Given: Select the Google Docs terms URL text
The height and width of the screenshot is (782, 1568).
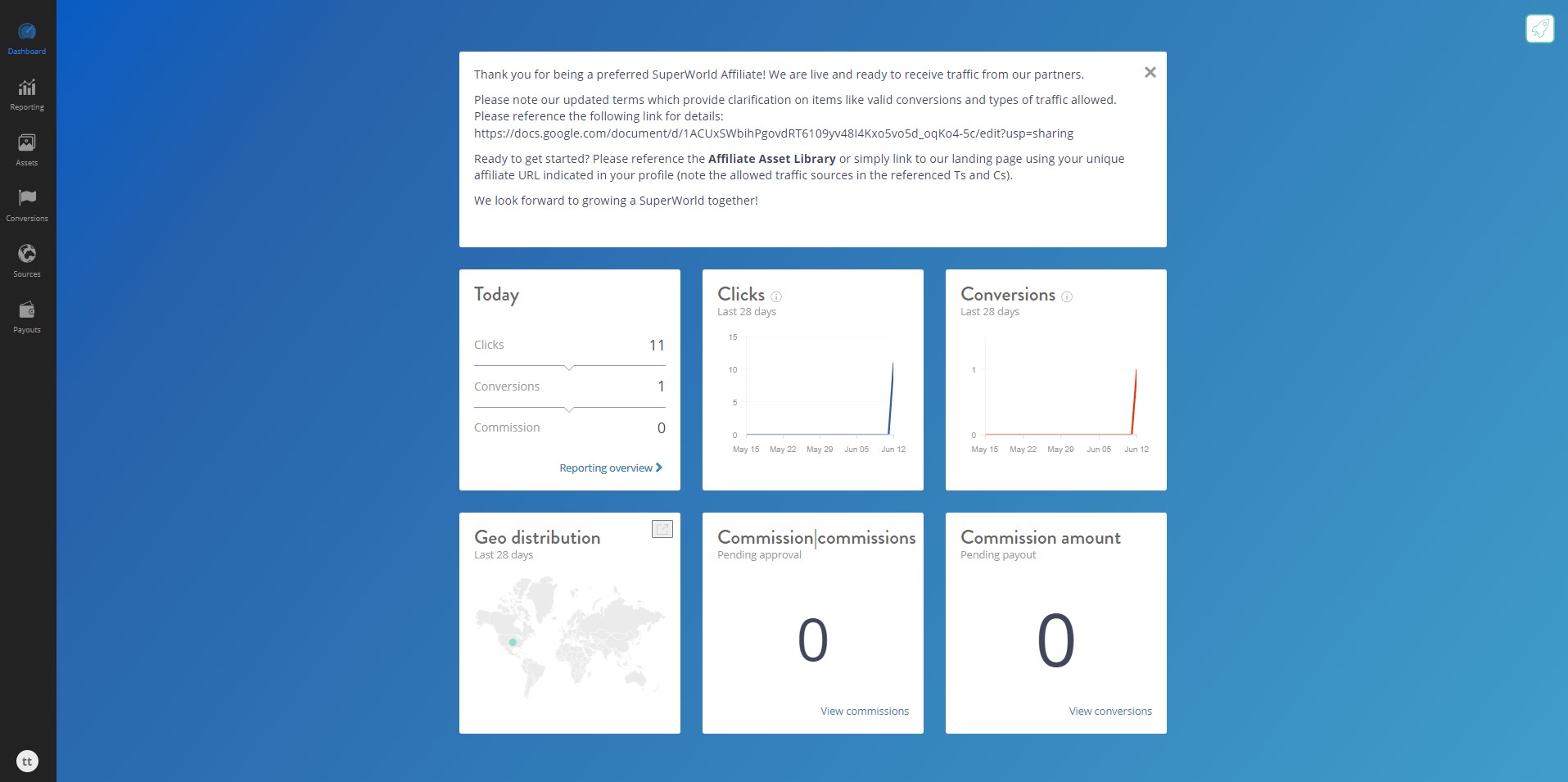Looking at the screenshot, I should [774, 133].
